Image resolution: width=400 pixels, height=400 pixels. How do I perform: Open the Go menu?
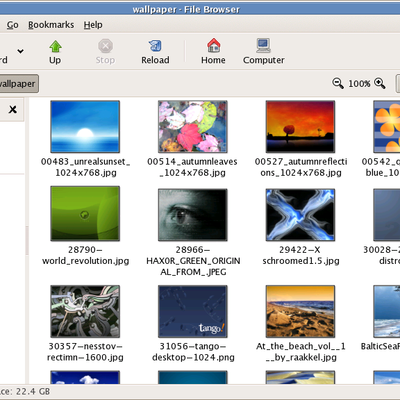pyautogui.click(x=13, y=25)
